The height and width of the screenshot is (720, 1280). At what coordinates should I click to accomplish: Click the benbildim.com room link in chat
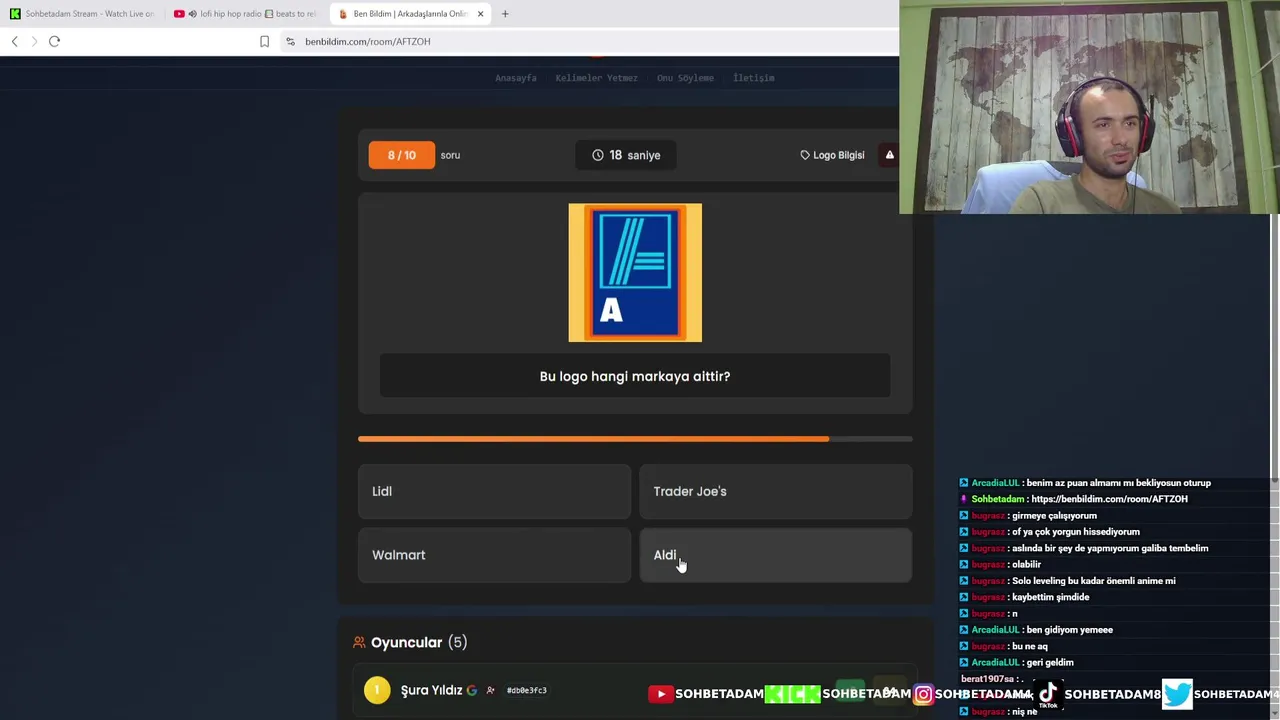click(x=1109, y=499)
